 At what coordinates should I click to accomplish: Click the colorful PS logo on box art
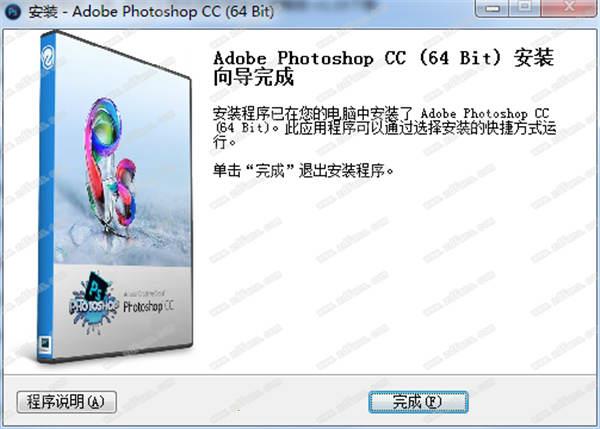[110, 165]
